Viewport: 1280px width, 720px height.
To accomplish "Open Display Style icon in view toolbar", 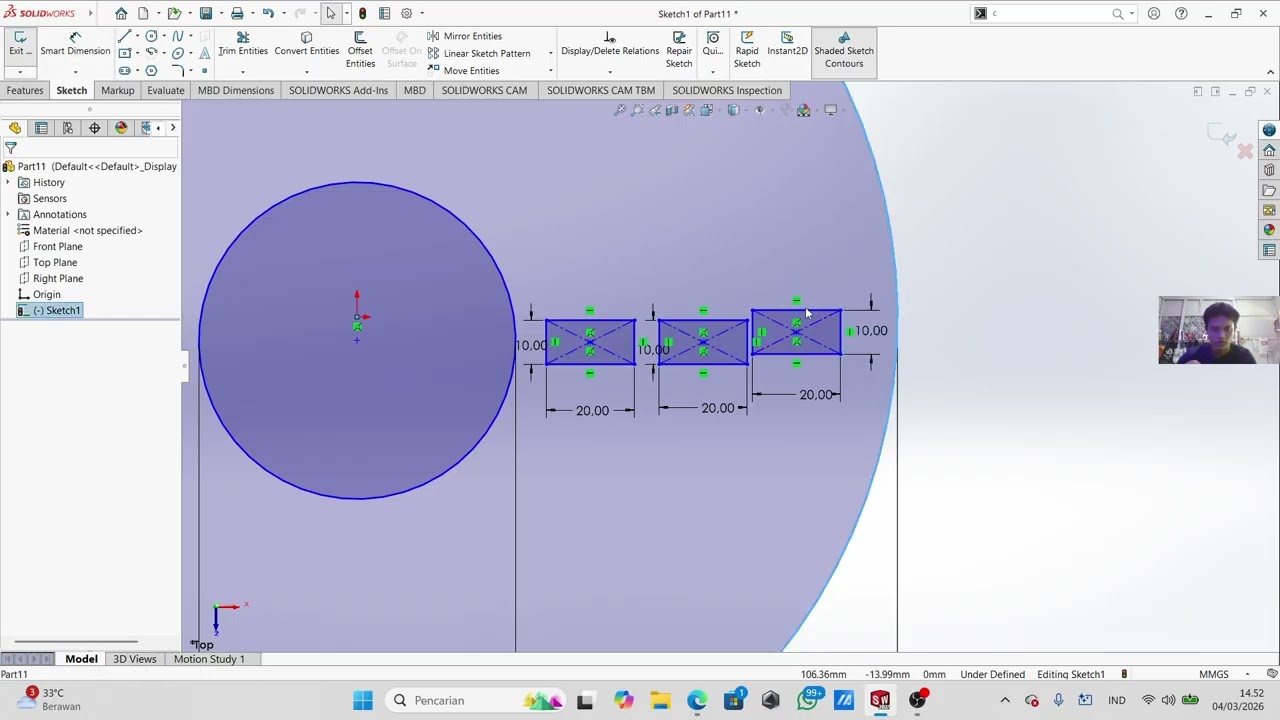I will [734, 110].
